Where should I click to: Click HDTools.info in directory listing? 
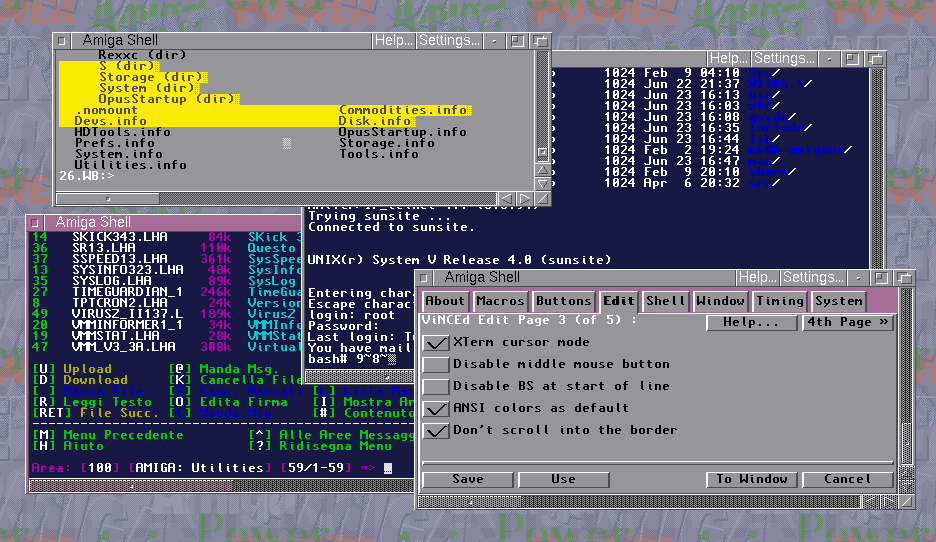pyautogui.click(x=122, y=132)
